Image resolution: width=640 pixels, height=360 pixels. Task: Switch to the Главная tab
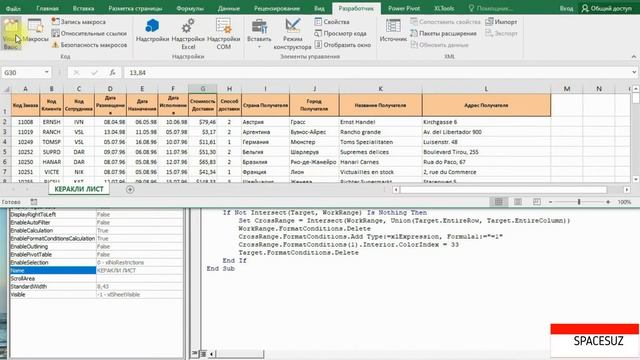(47, 8)
